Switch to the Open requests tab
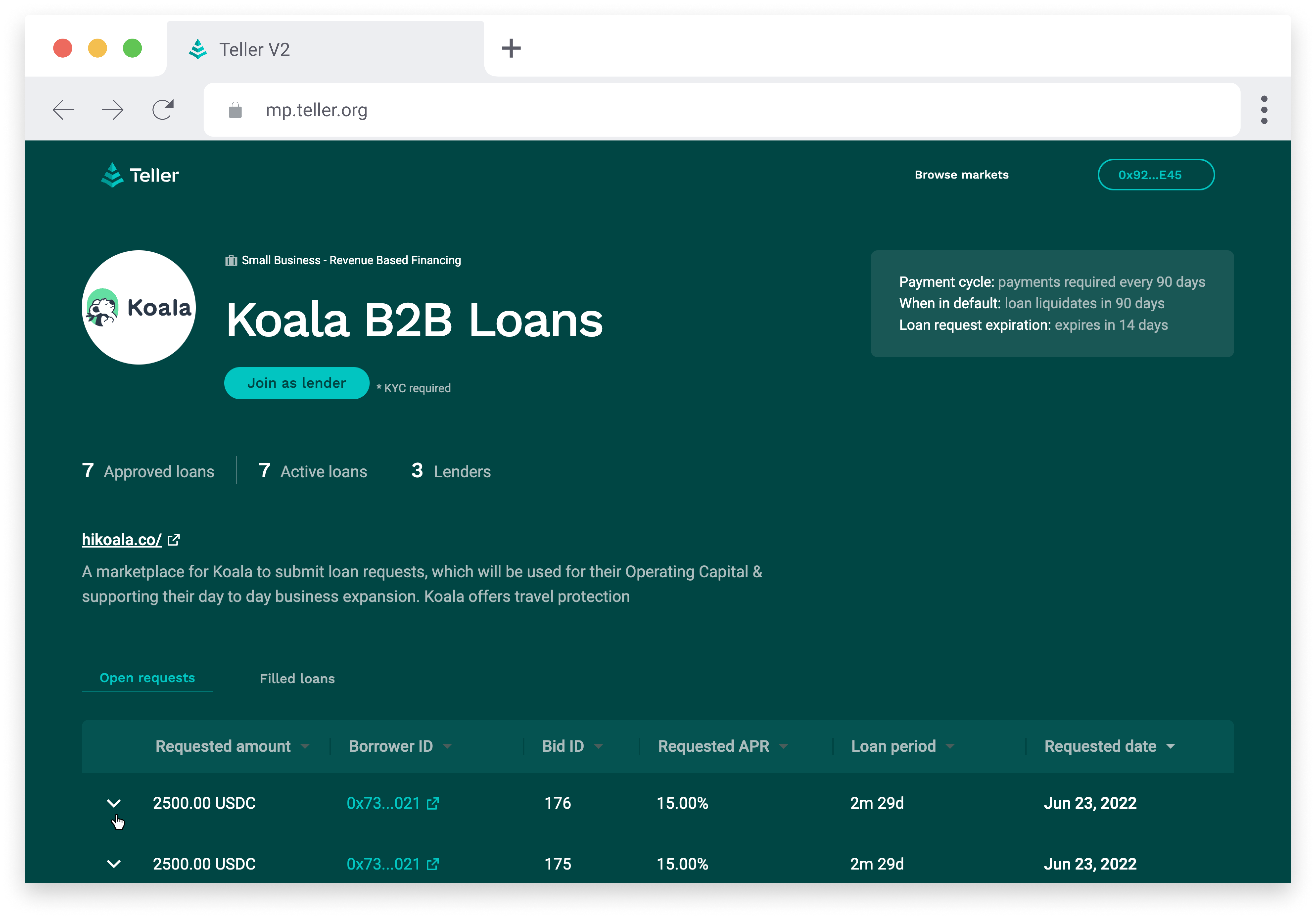 coord(147,677)
